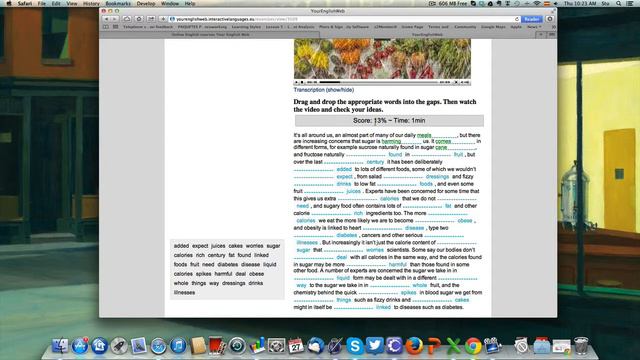Open Spotlight search in menu bar
The image size is (640, 360).
click(619, 3)
